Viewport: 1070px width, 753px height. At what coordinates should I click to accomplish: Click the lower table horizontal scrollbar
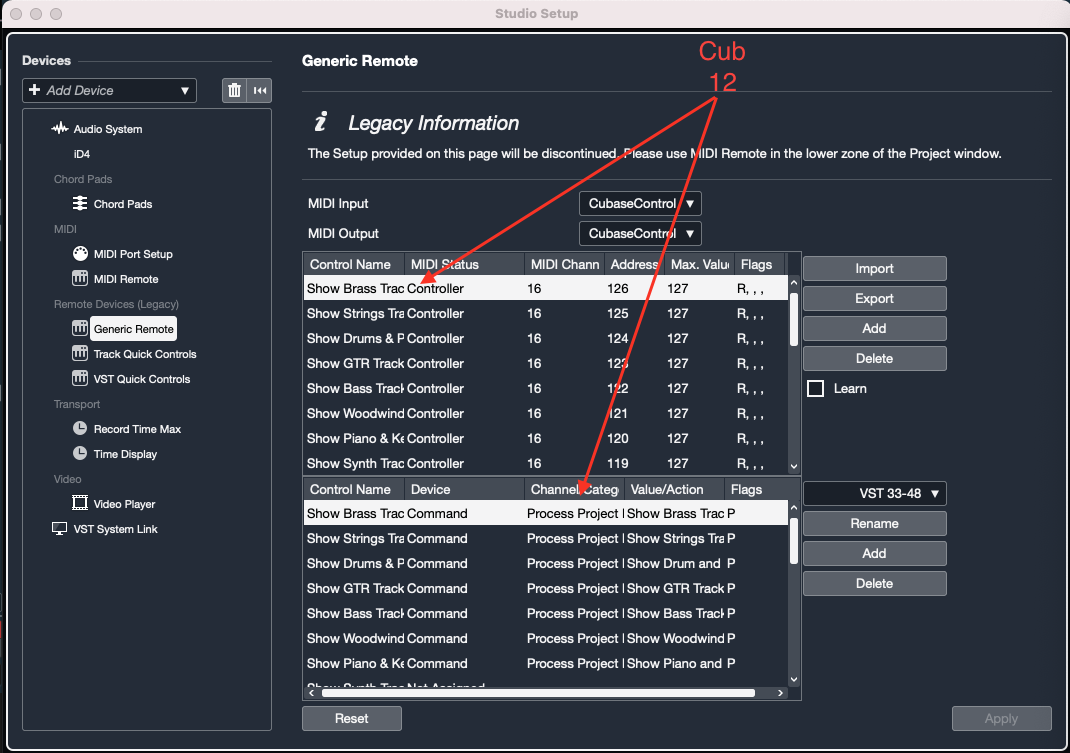[538, 693]
